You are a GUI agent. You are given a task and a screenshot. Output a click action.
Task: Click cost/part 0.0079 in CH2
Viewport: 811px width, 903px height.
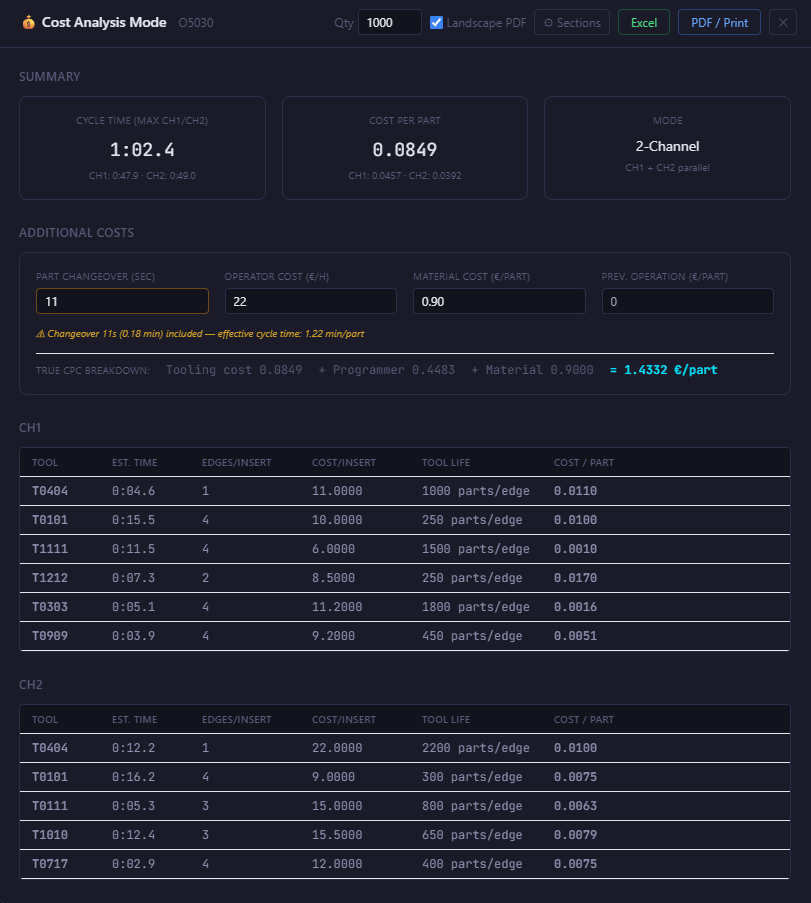coord(575,835)
